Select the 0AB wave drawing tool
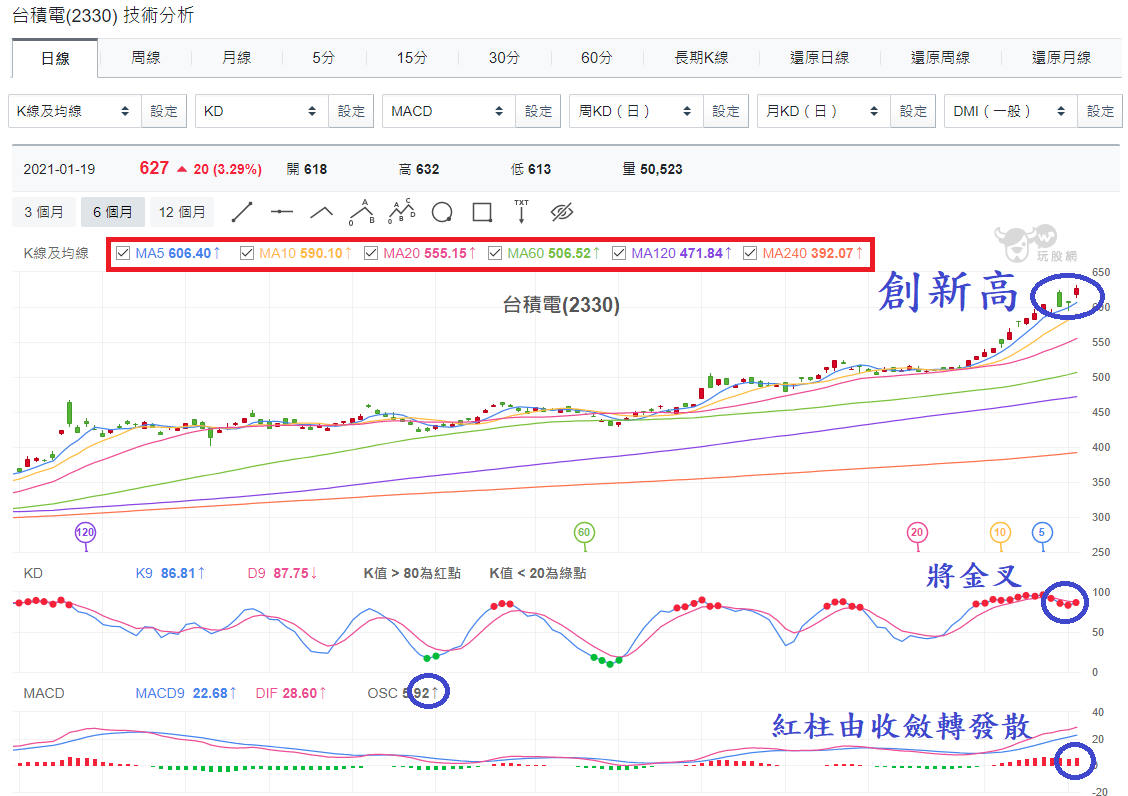1128x796 pixels. pyautogui.click(x=362, y=212)
